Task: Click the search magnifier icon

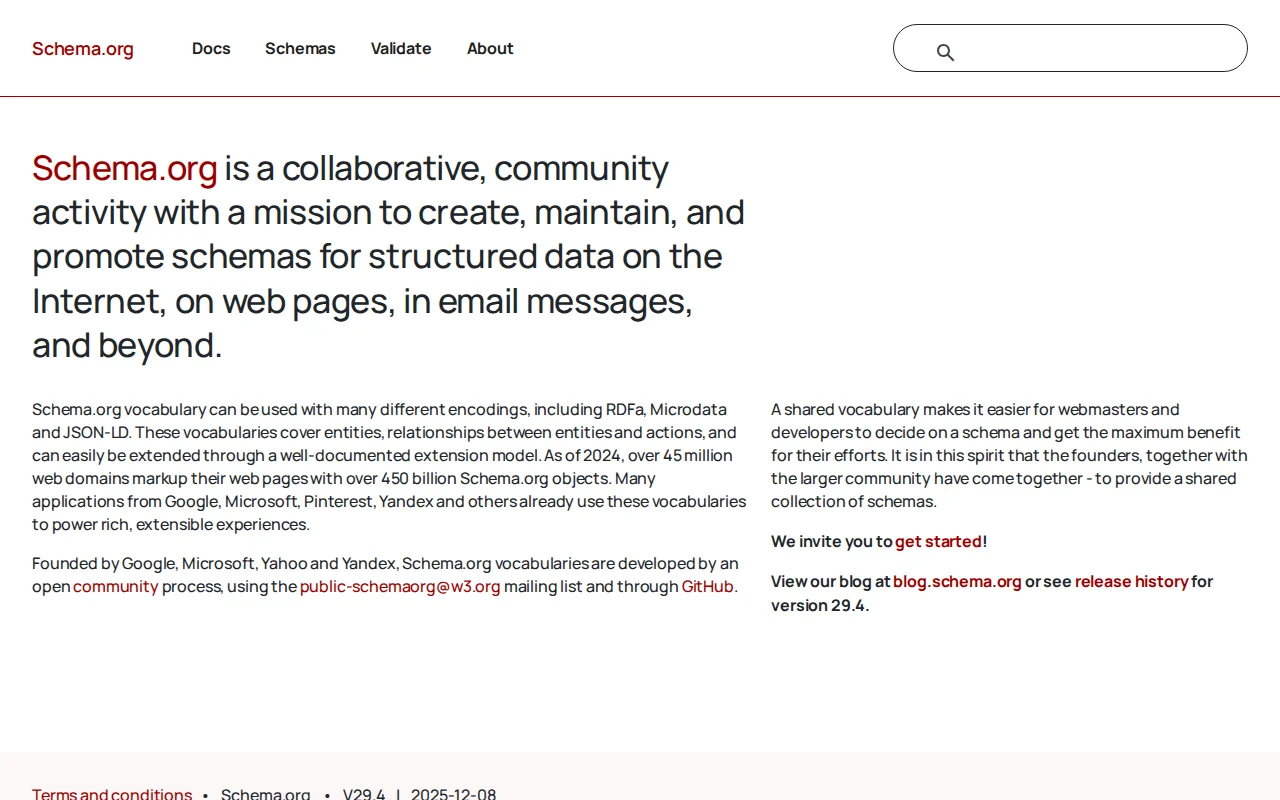Action: [945, 51]
